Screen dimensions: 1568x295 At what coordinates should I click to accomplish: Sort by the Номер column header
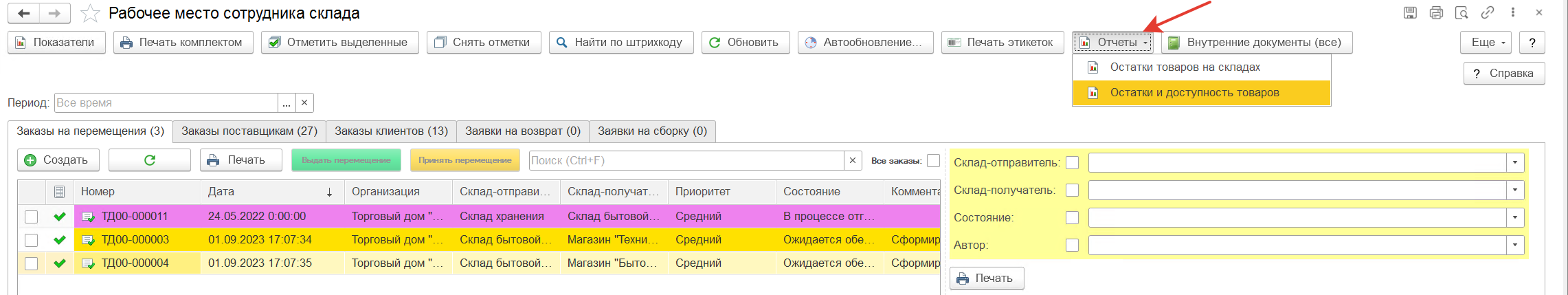[x=137, y=192]
